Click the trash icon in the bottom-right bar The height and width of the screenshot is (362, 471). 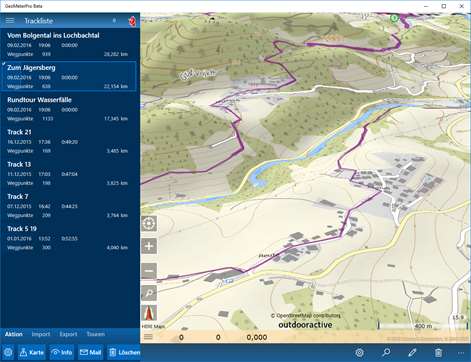pos(439,352)
